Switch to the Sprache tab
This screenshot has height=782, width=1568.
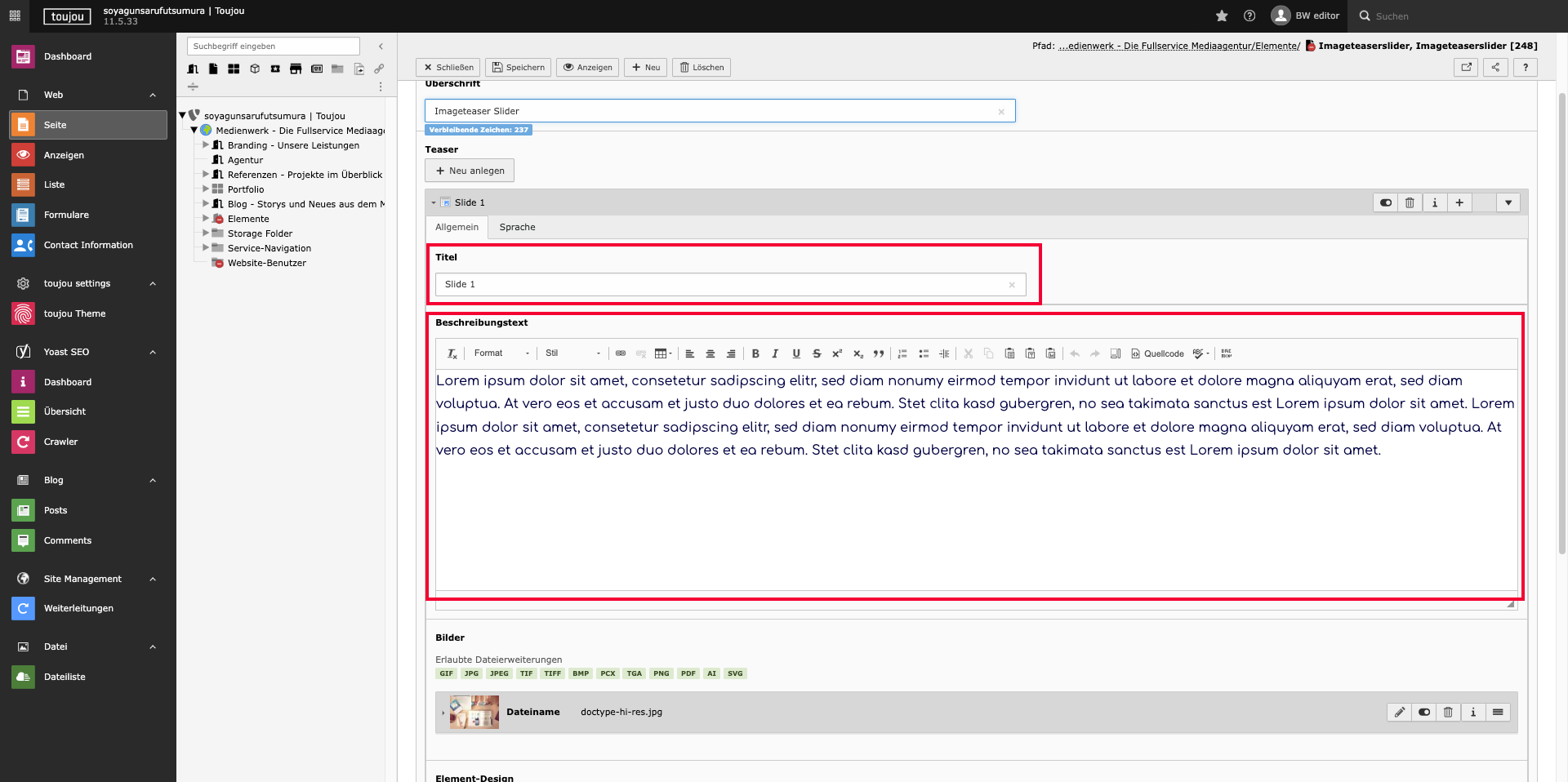coord(517,227)
